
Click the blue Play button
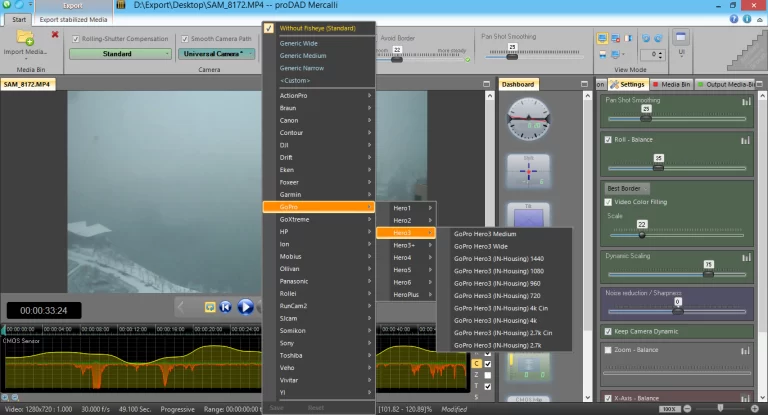tap(245, 307)
